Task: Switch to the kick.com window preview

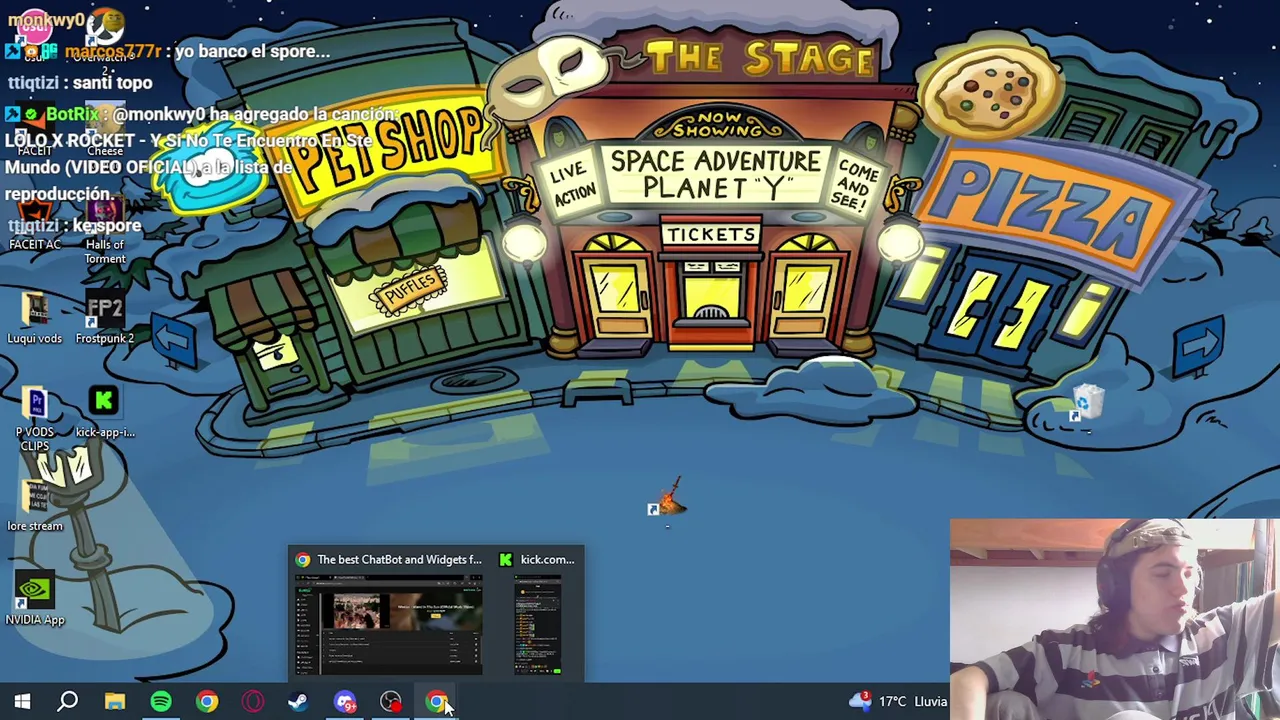Action: [x=538, y=613]
